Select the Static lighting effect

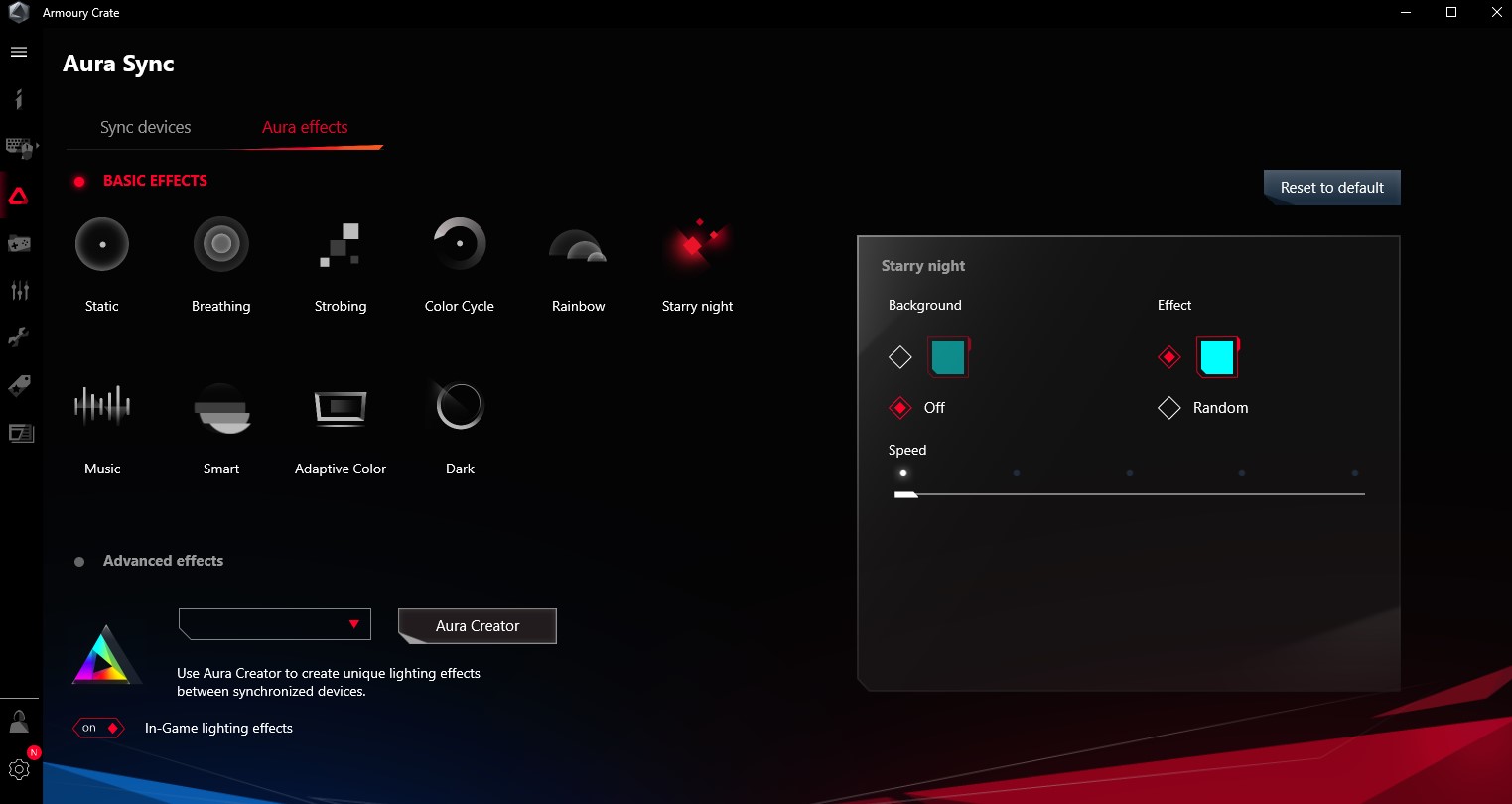click(101, 243)
